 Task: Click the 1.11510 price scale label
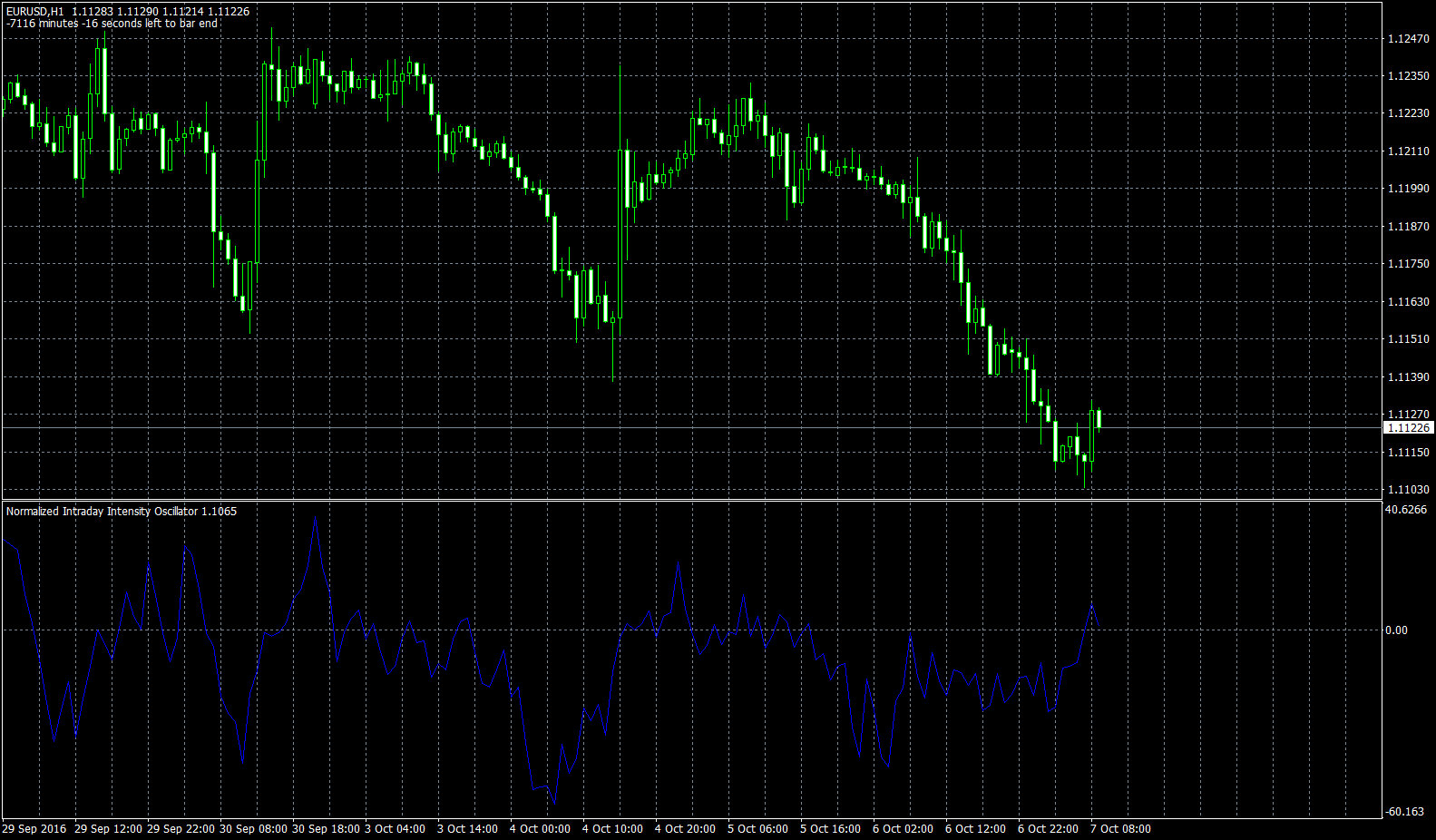click(1408, 339)
